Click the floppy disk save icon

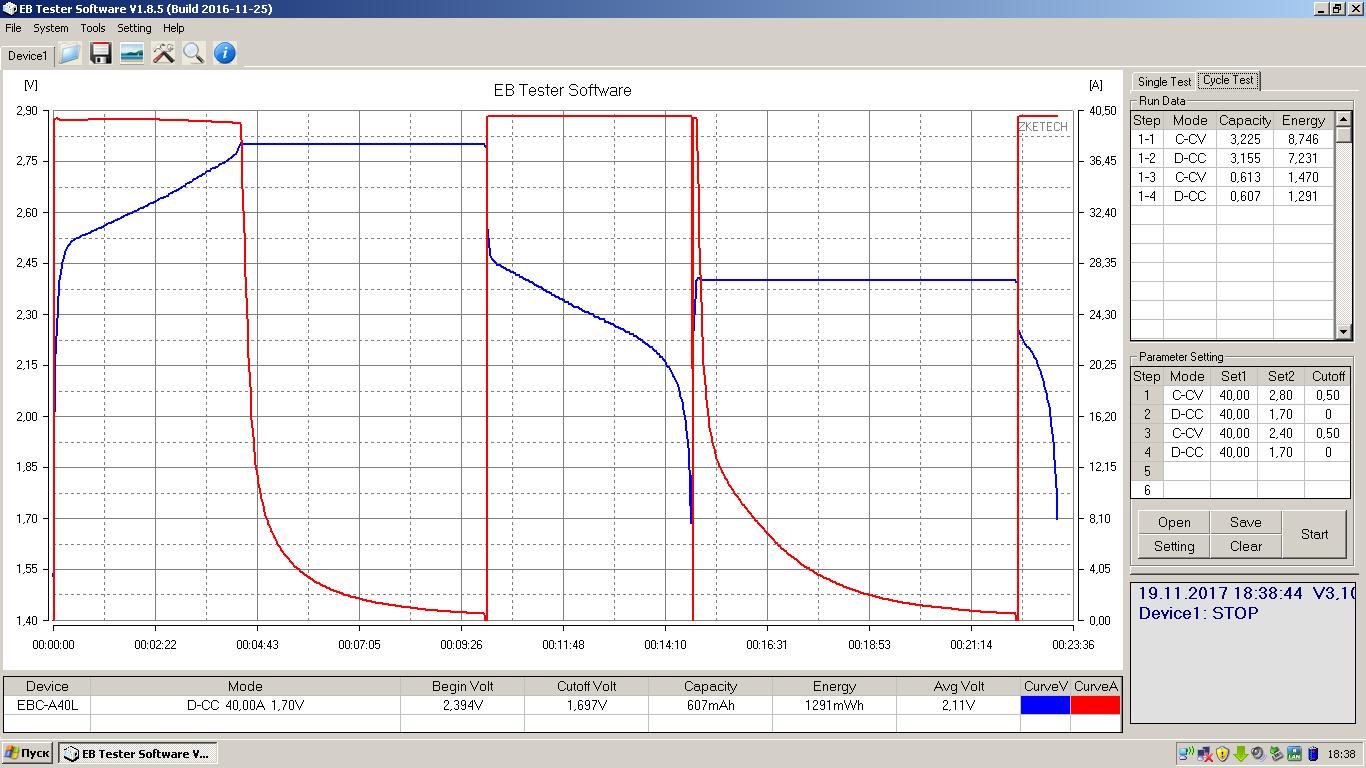click(101, 54)
